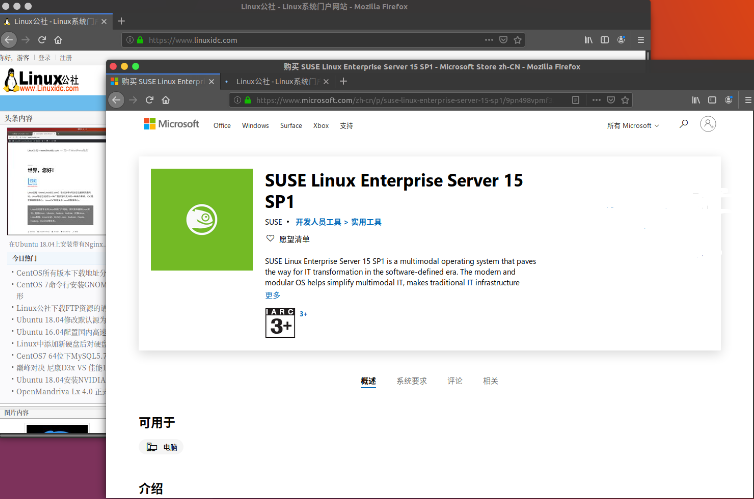Bookmark linuxidc.com with the star in the background window
This screenshot has height=499, width=754.
(517, 40)
